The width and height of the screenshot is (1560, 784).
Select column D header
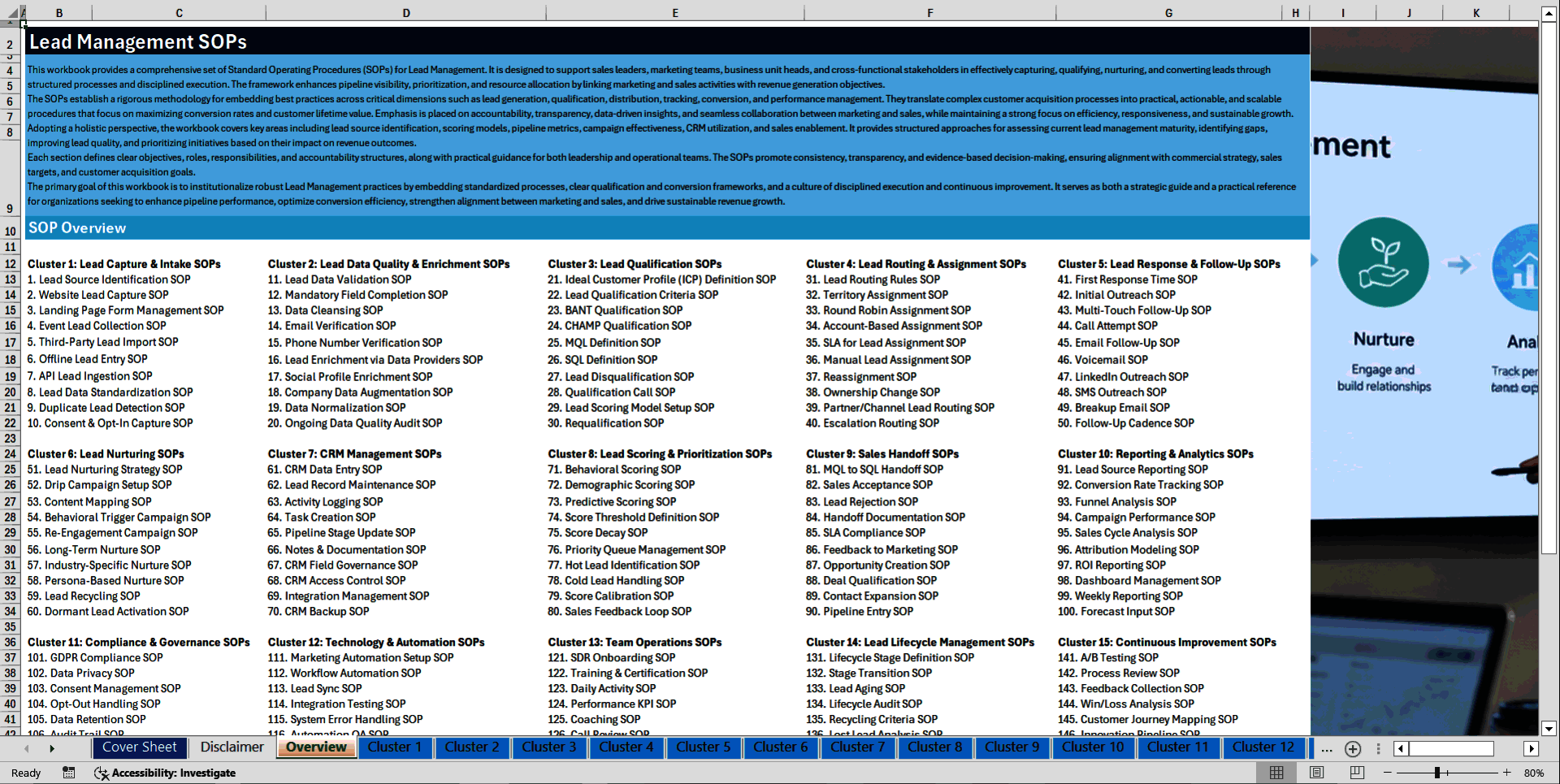406,13
